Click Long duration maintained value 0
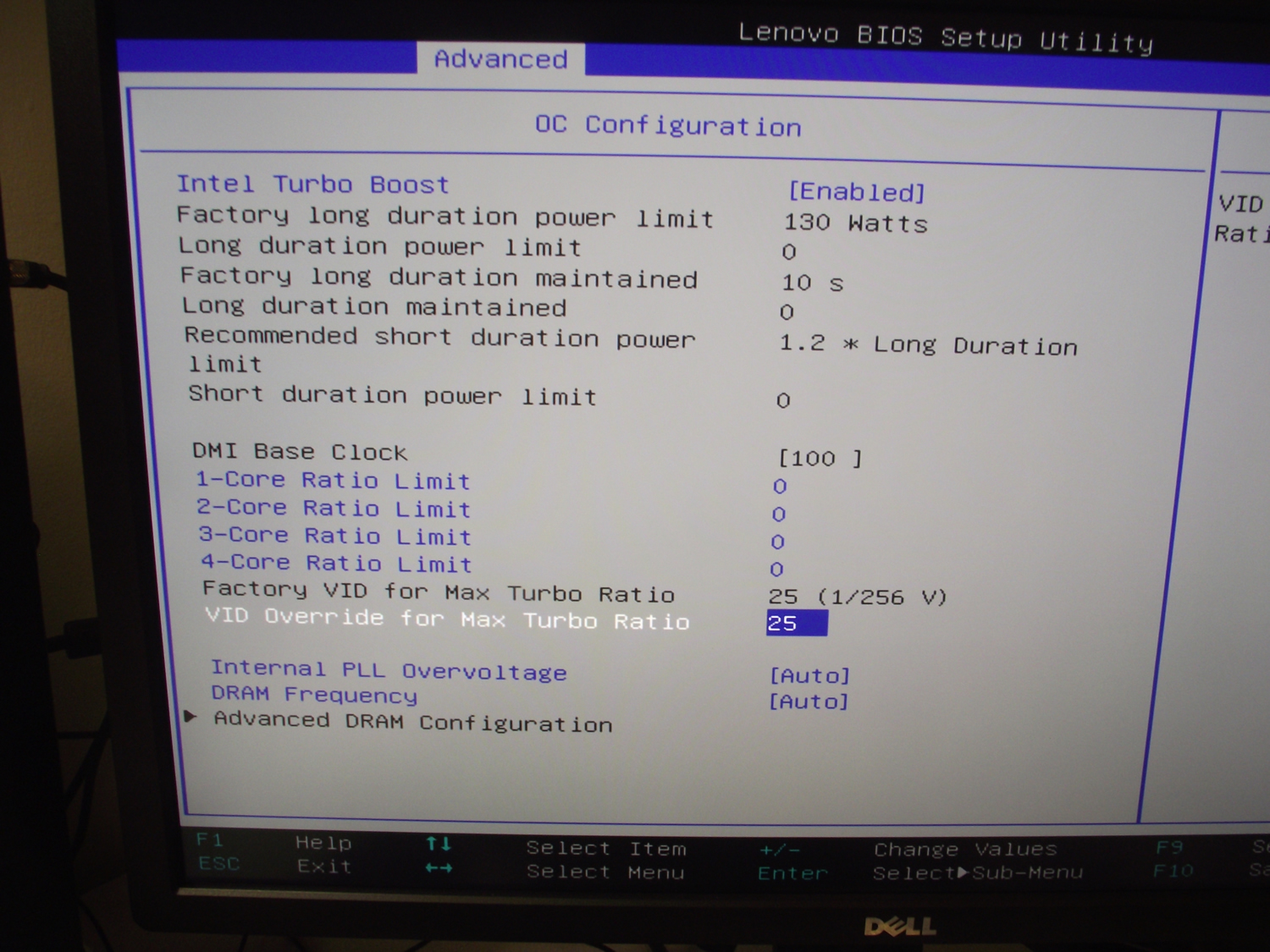This screenshot has height=952, width=1270. click(x=787, y=312)
